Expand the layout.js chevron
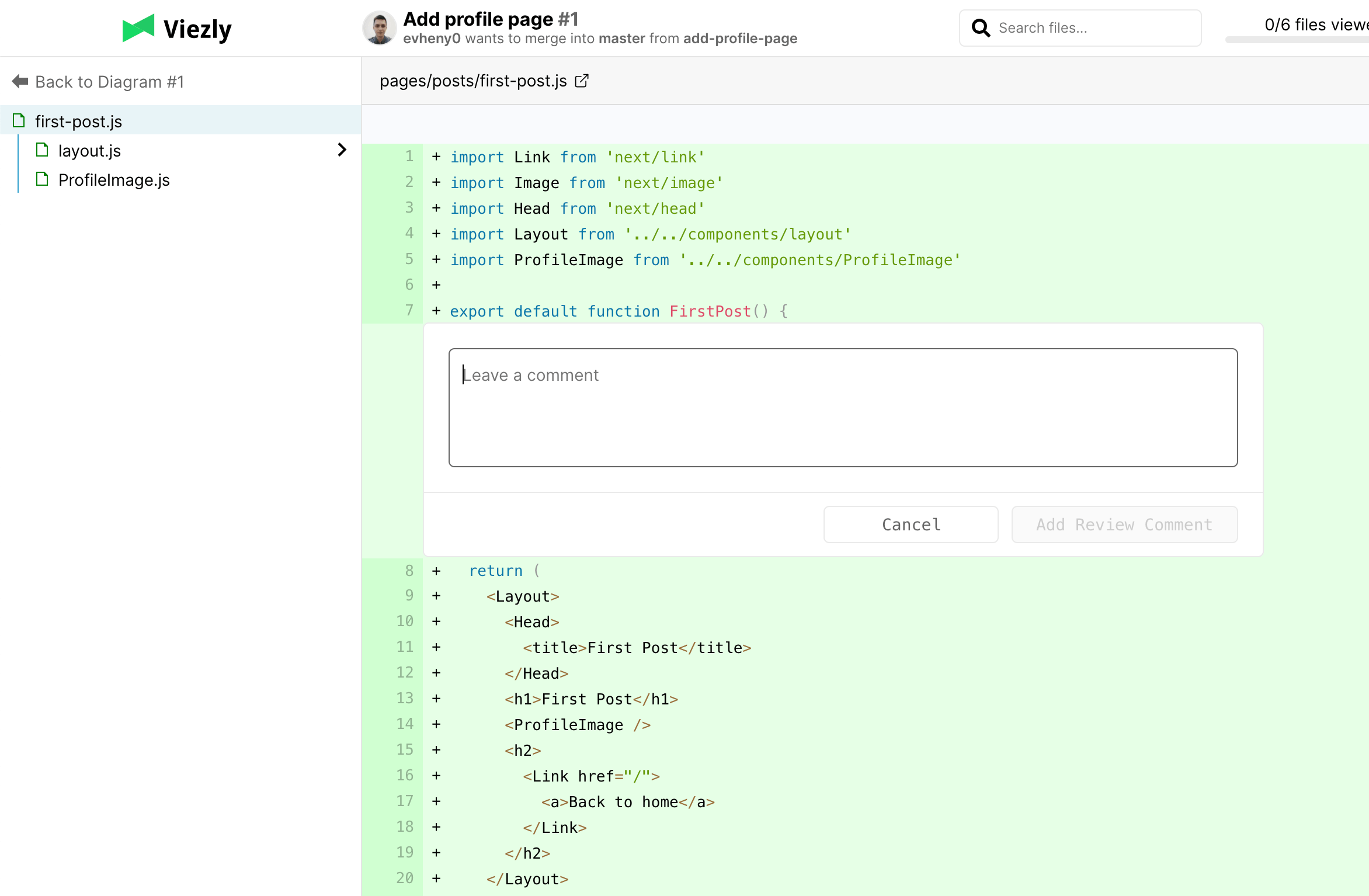 pos(342,150)
